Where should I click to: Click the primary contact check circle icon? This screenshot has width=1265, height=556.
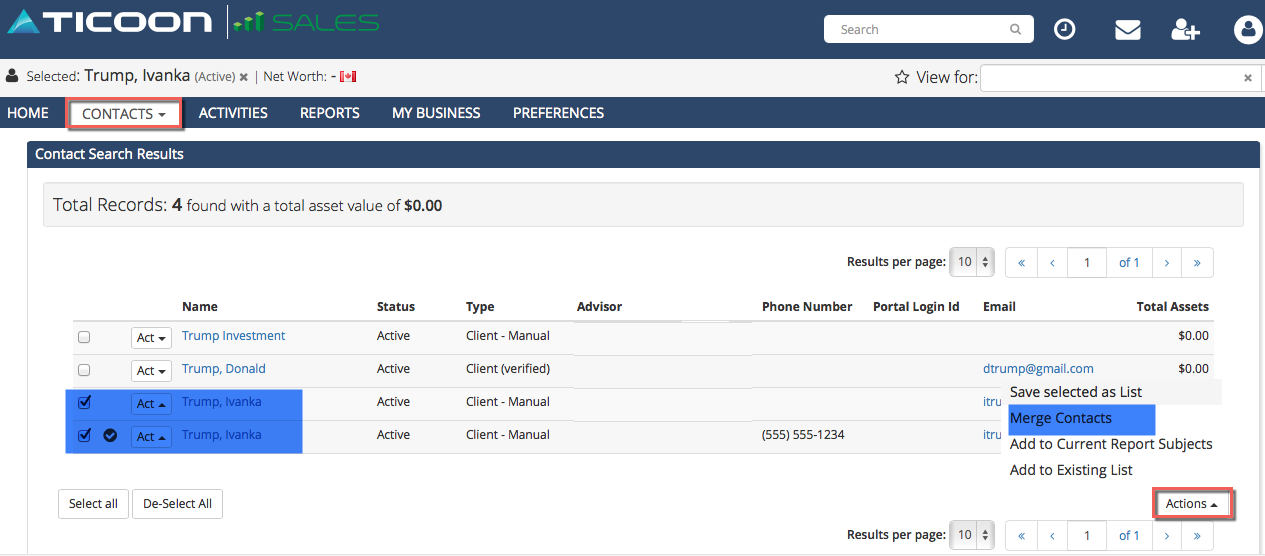point(110,435)
